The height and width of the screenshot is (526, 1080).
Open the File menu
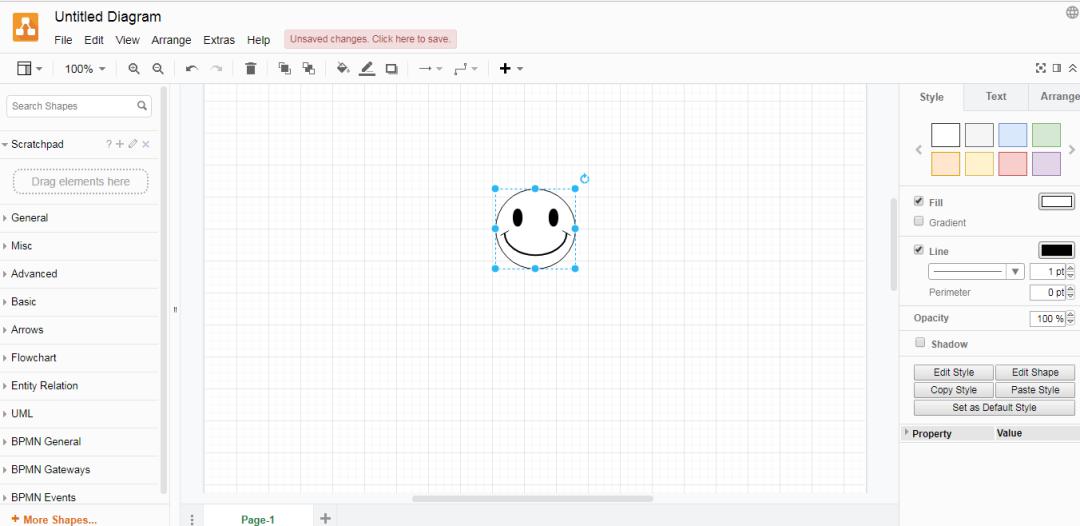pos(63,40)
